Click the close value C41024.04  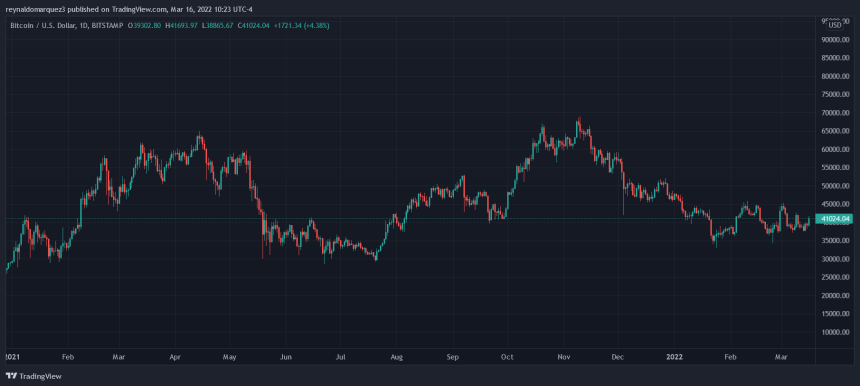(253, 25)
